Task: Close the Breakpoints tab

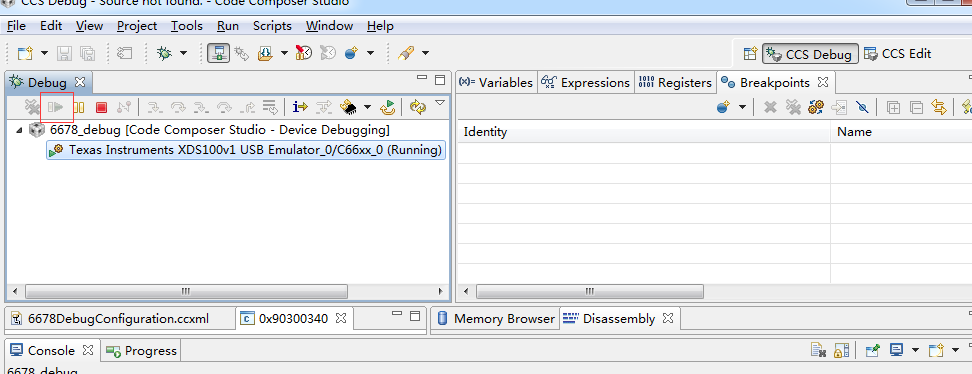Action: 823,82
